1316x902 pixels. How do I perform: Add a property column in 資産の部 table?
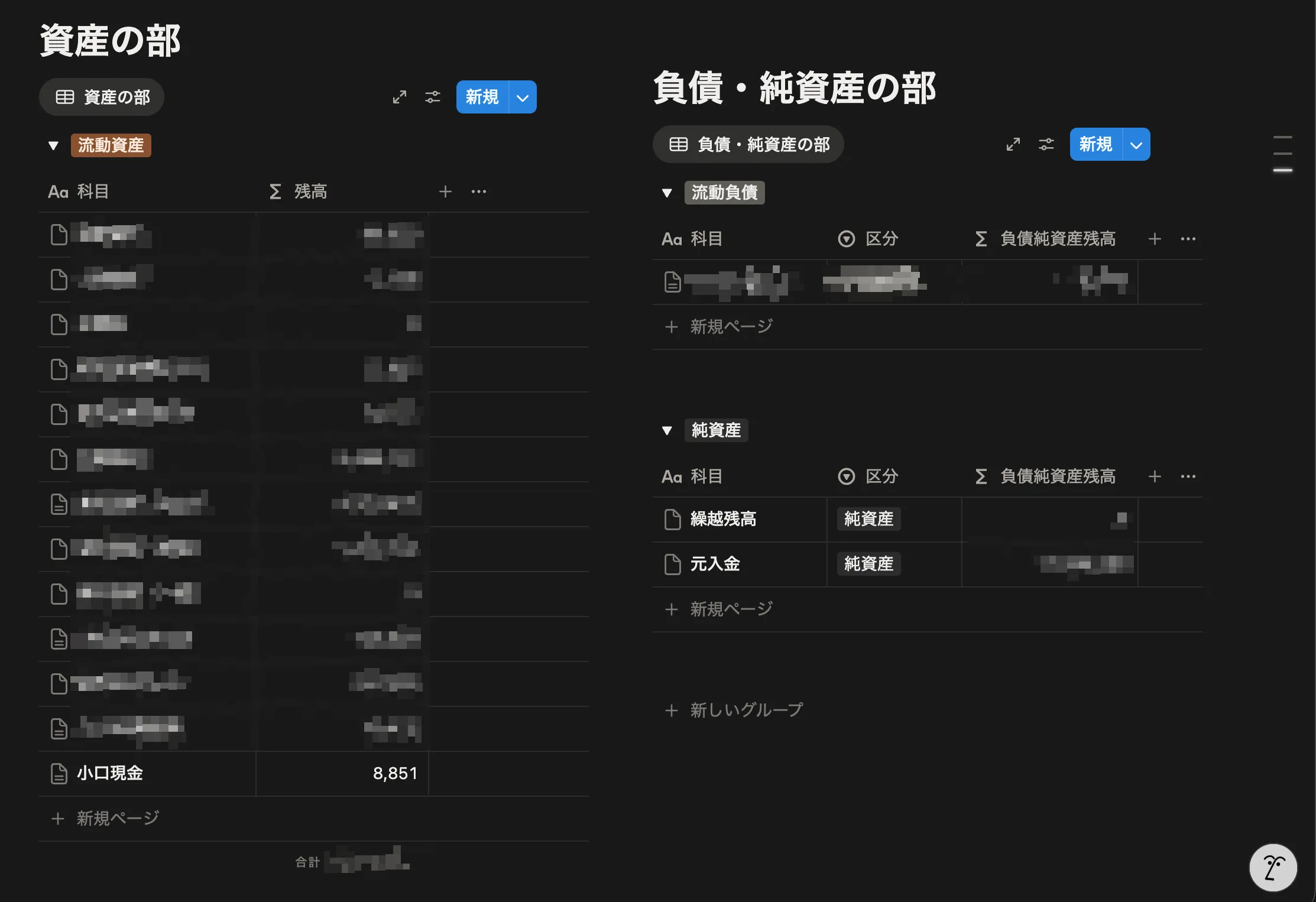445,192
